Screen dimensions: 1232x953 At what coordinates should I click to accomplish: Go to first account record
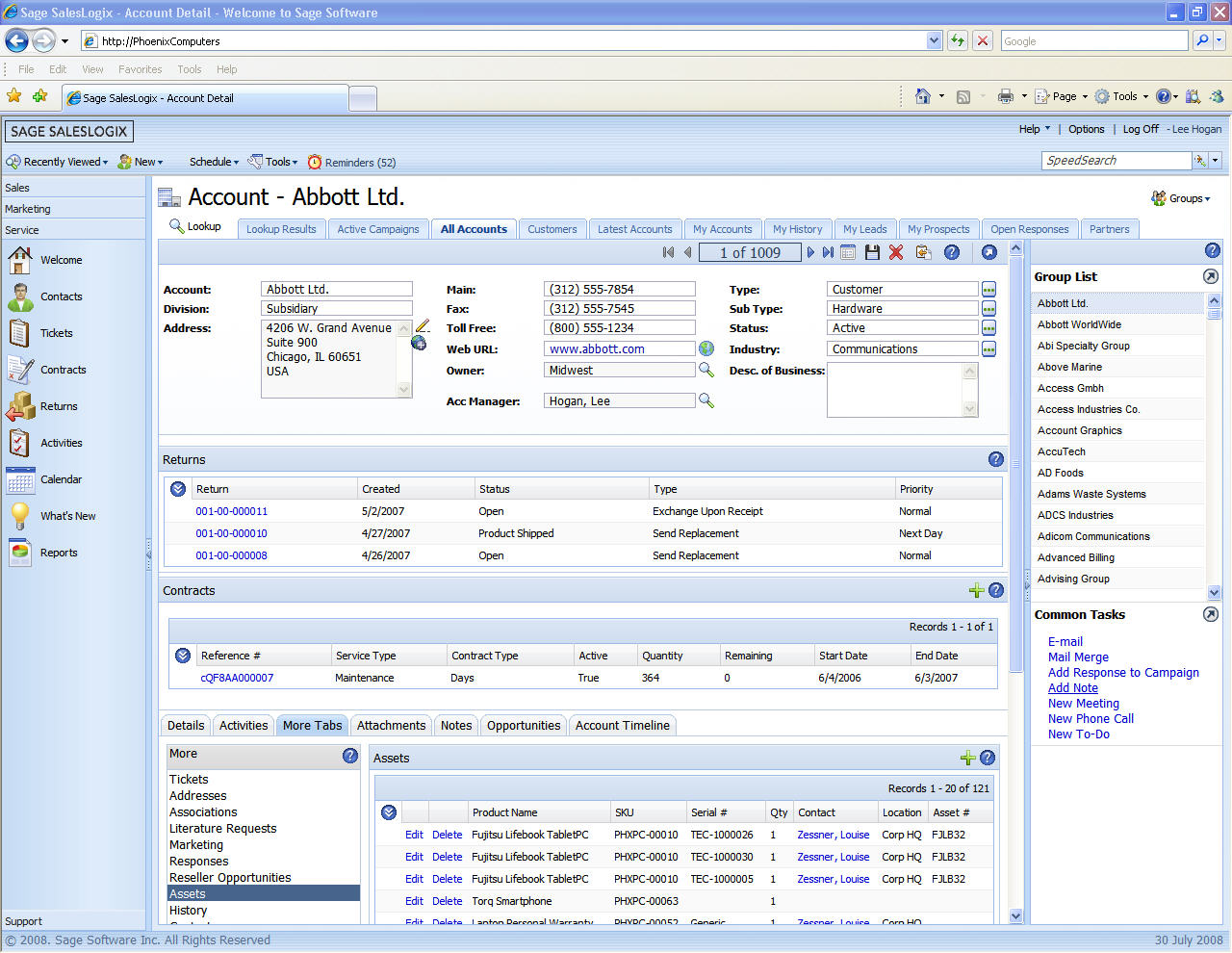(x=668, y=252)
